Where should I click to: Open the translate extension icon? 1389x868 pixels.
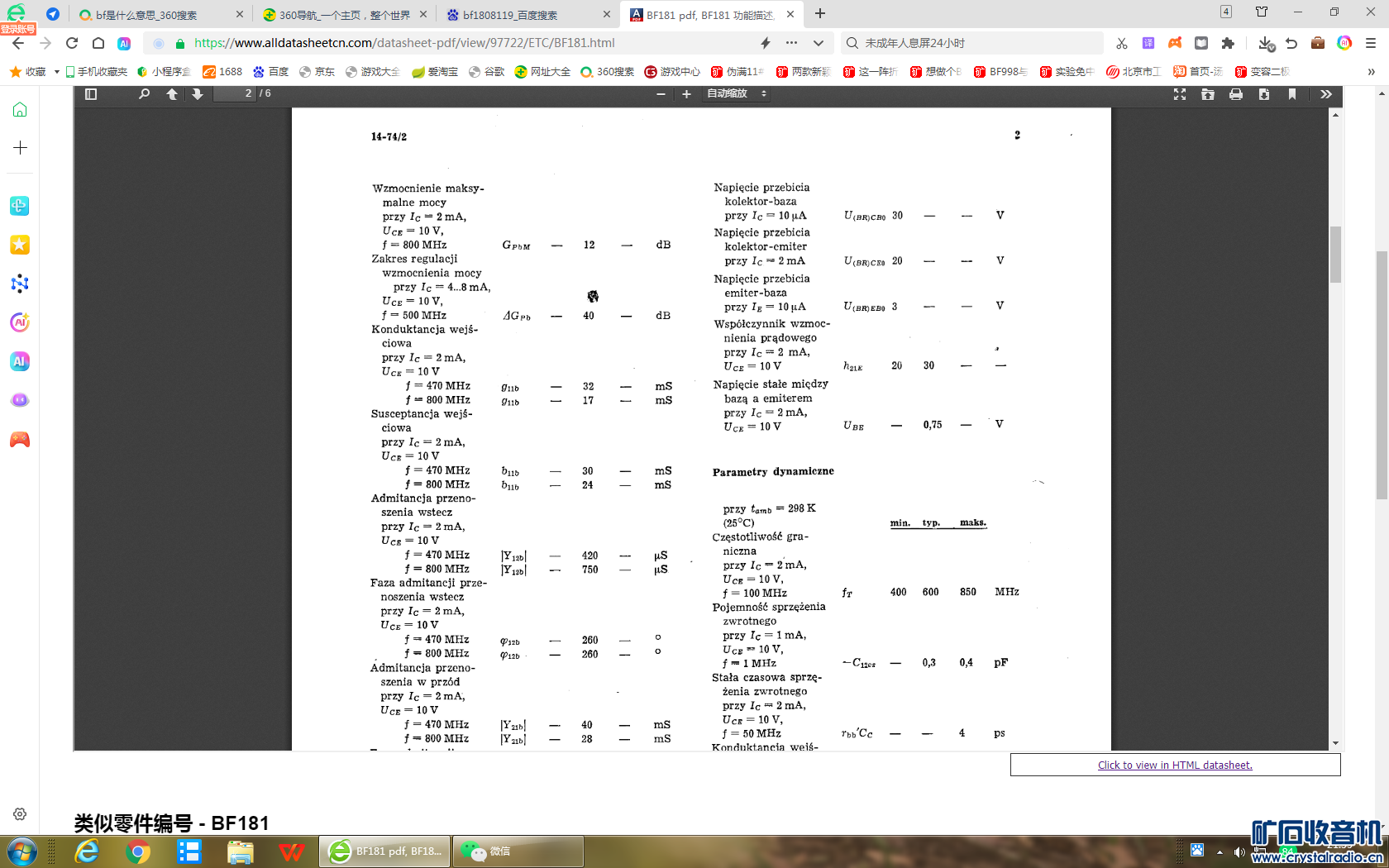[1148, 43]
